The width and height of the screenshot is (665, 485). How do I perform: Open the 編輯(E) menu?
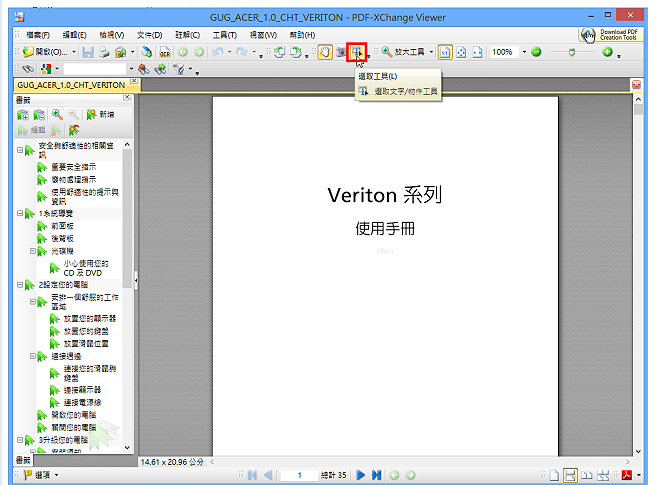pyautogui.click(x=75, y=35)
